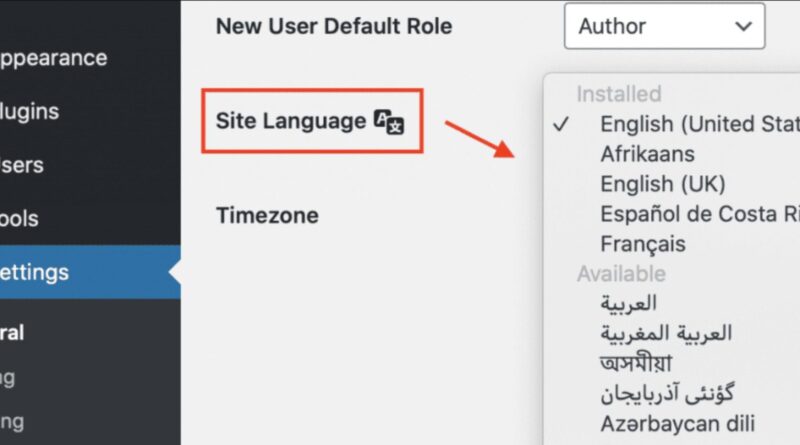Choose Afrikaans from the language list
The width and height of the screenshot is (800, 445).
[647, 154]
